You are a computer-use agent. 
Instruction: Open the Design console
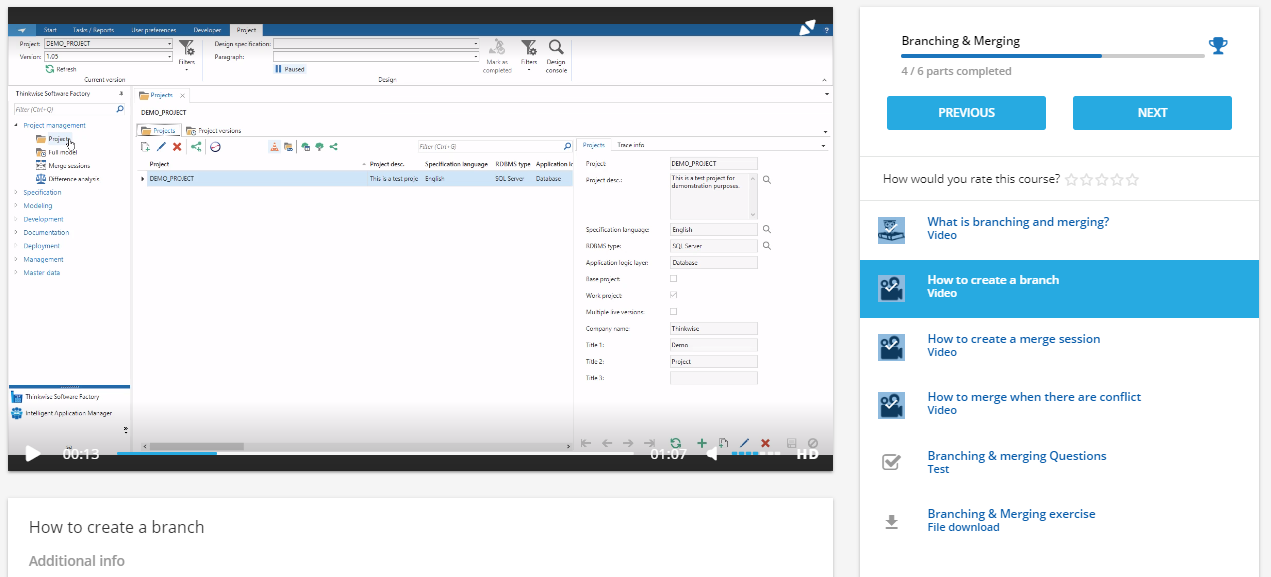(556, 57)
